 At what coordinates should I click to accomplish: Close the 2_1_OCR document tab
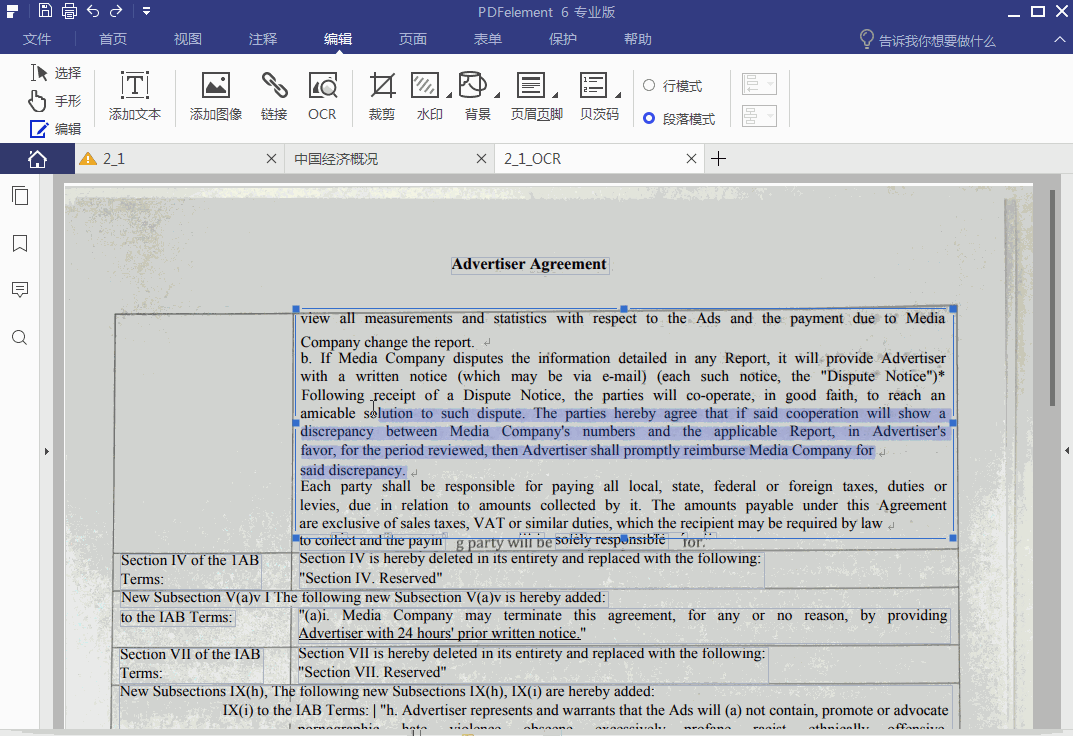691,159
